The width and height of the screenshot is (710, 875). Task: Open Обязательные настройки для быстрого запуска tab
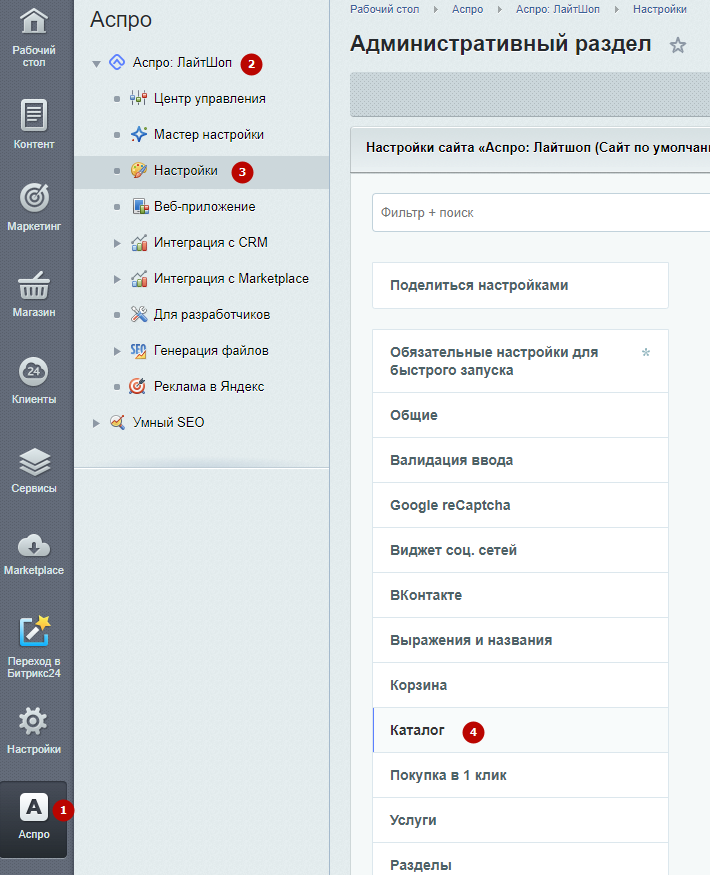pyautogui.click(x=520, y=361)
